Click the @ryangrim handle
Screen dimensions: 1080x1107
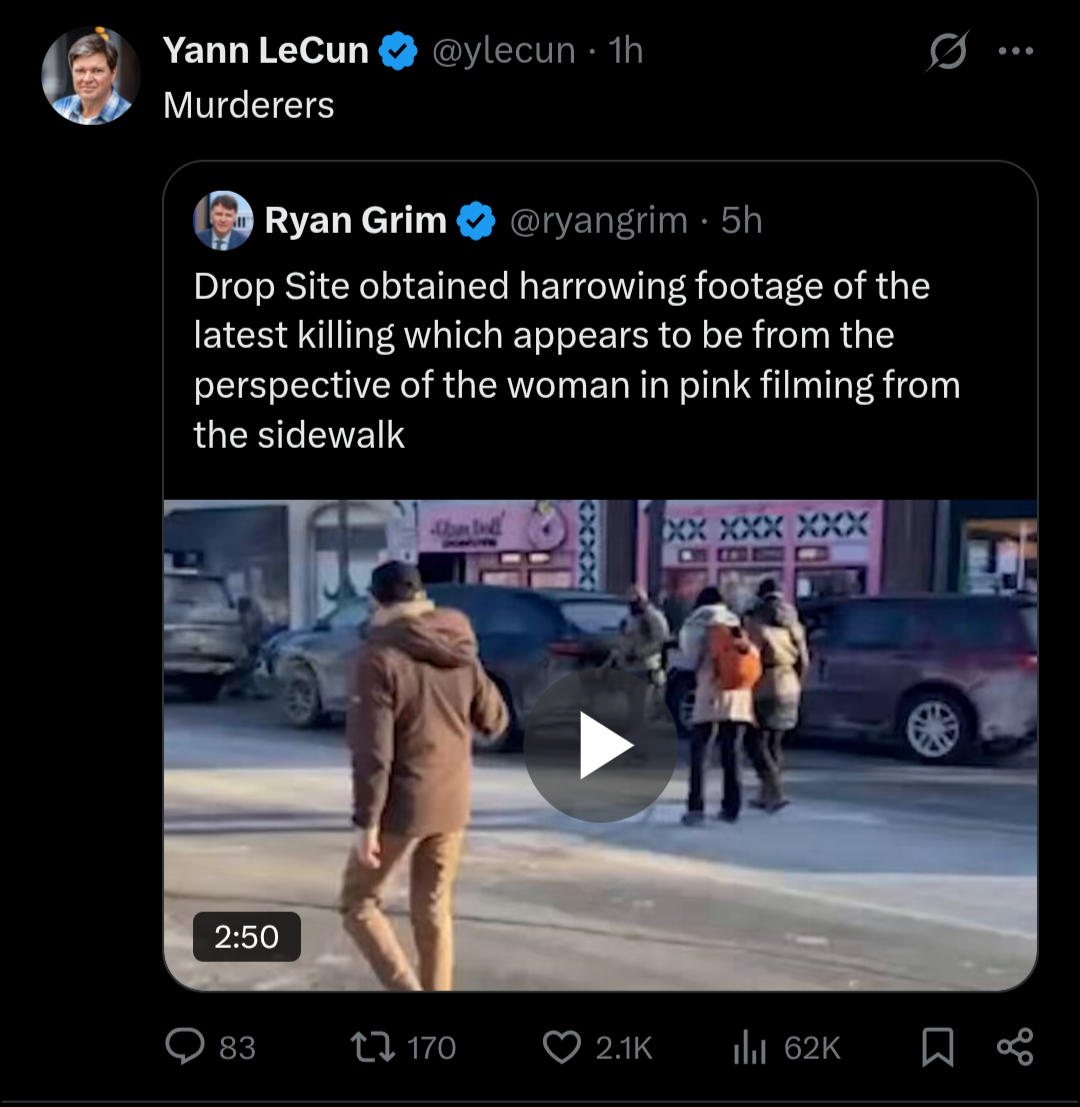pyautogui.click(x=601, y=220)
